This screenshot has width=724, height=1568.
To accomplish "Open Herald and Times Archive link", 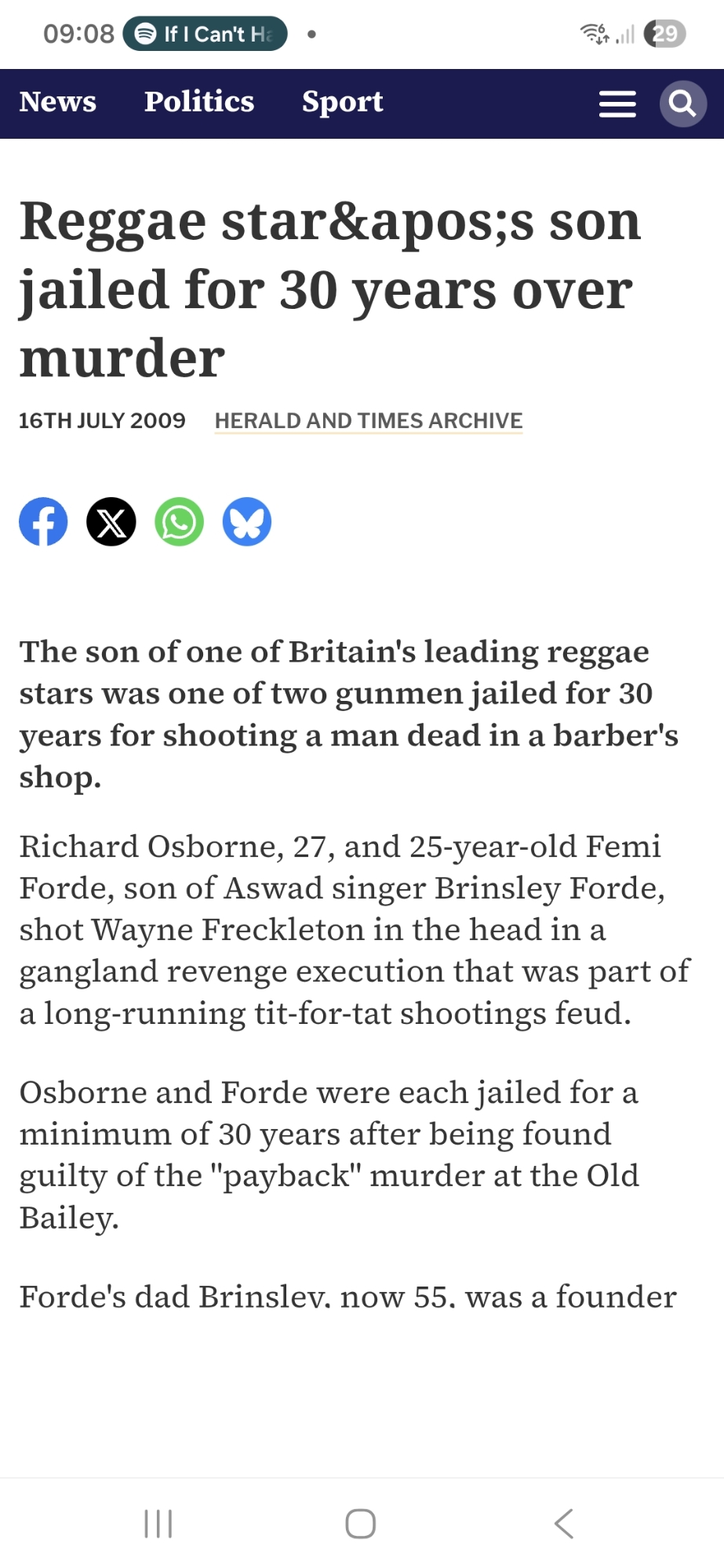I will (369, 421).
